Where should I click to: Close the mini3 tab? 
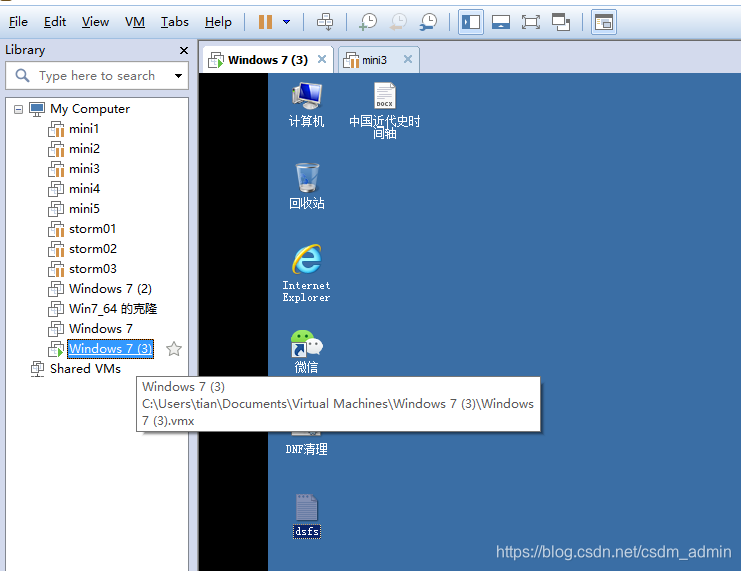(408, 59)
